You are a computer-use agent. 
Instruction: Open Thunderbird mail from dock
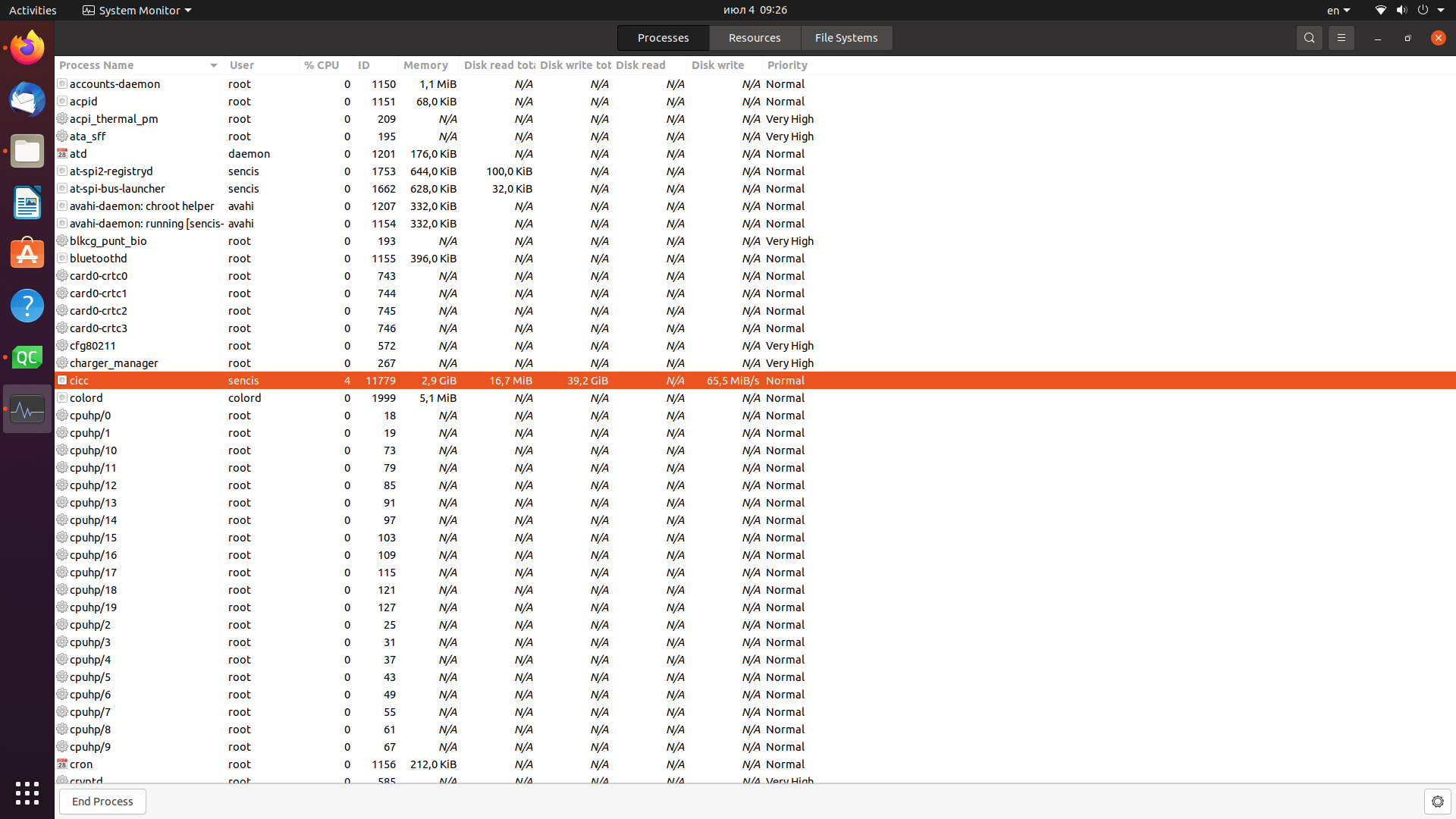click(27, 100)
